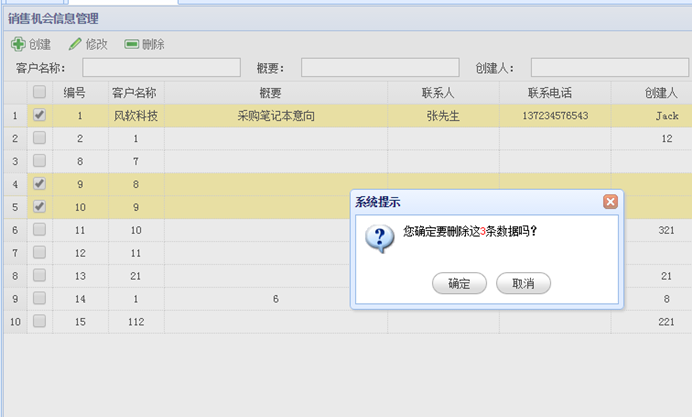Check the checkbox in row with 编号 2
Screen dimensions: 692x417
click(39, 138)
